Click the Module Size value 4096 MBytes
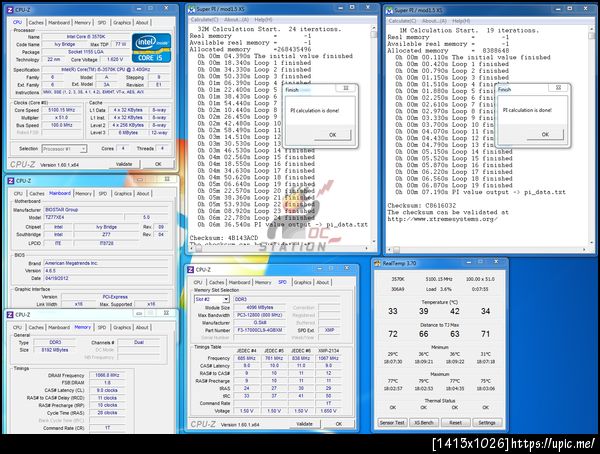 (260, 307)
